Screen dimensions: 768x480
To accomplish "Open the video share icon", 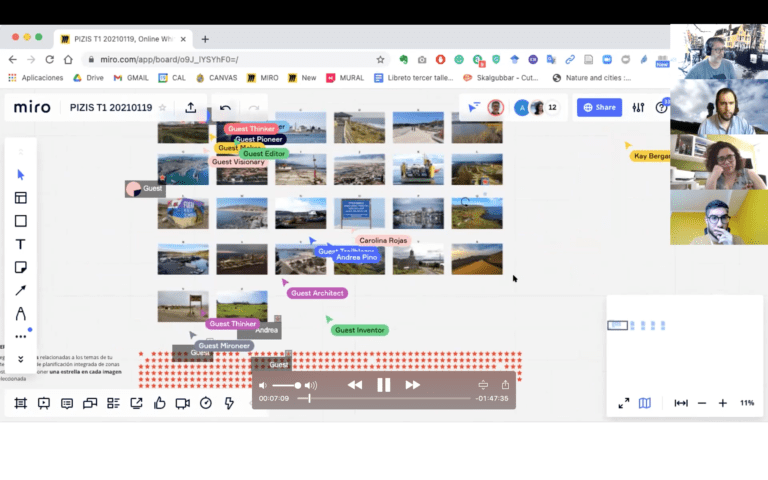I will (505, 384).
